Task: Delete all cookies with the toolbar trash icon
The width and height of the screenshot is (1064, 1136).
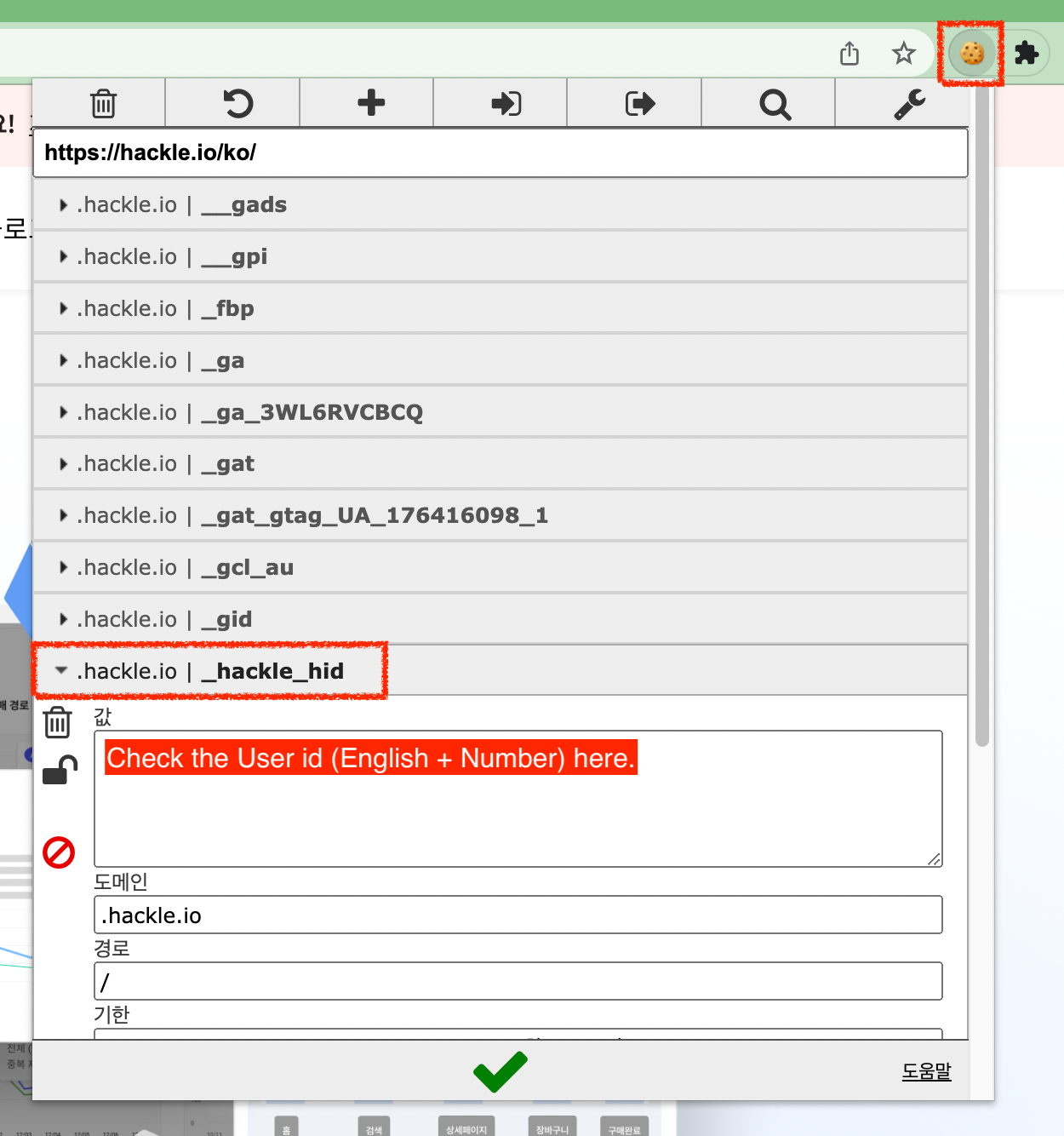Action: [103, 104]
